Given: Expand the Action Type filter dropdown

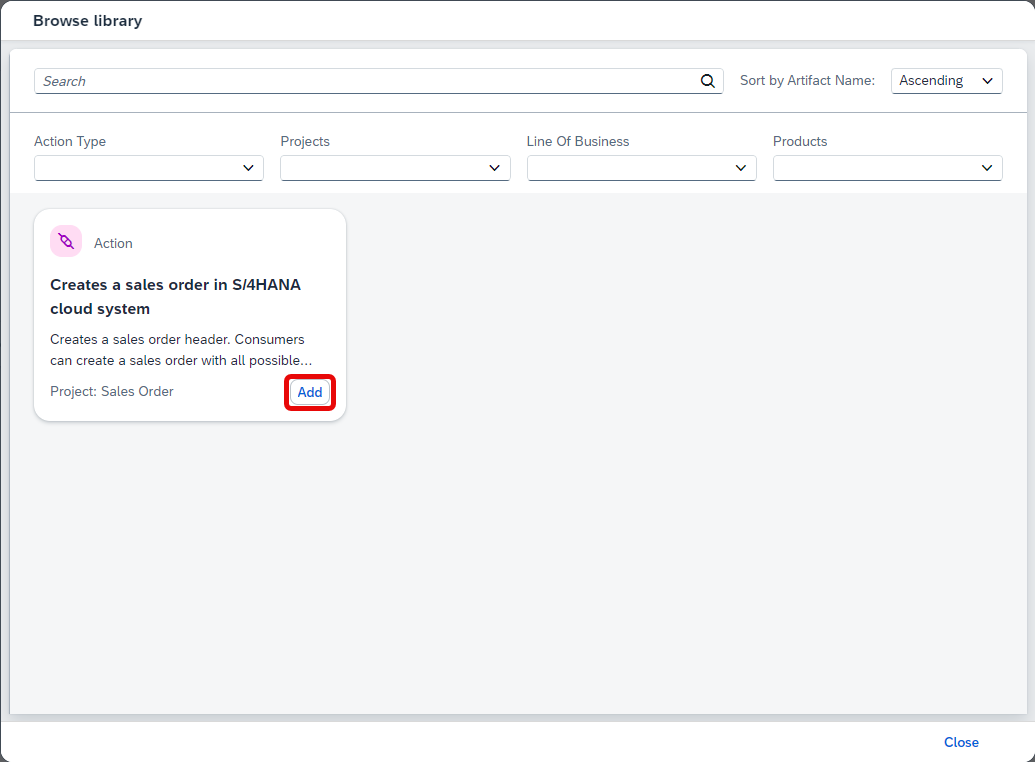Looking at the screenshot, I should point(149,168).
